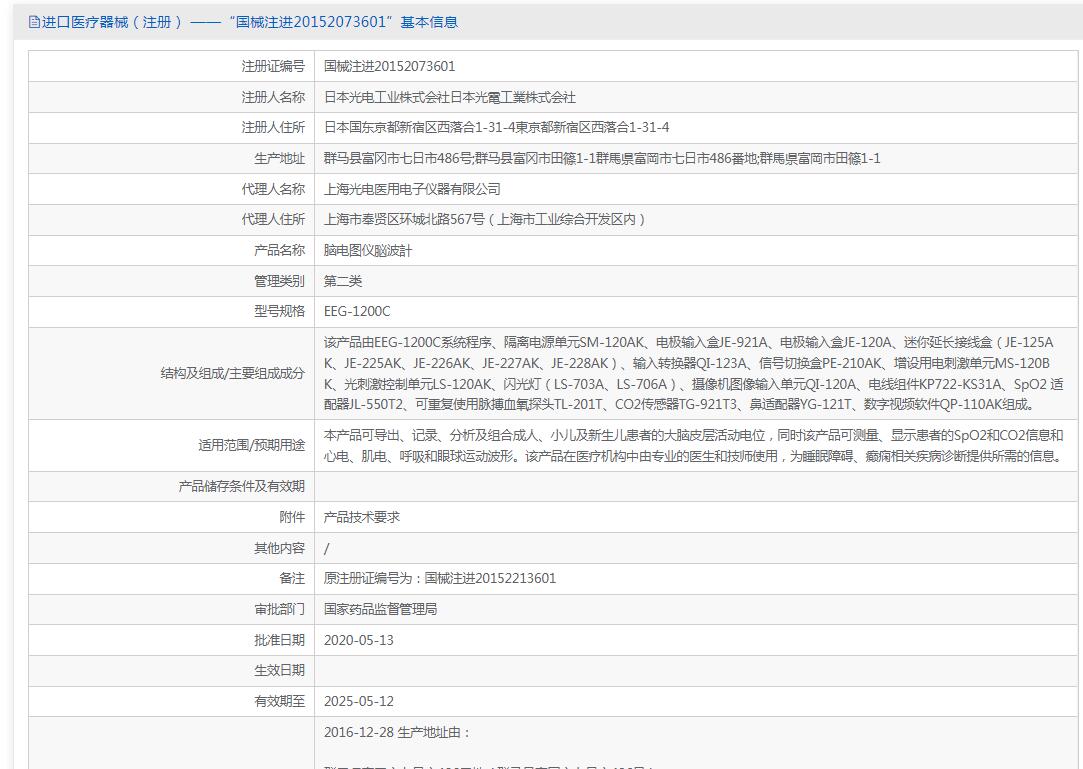
Task: Click the 管理类别 label
Action: point(279,281)
